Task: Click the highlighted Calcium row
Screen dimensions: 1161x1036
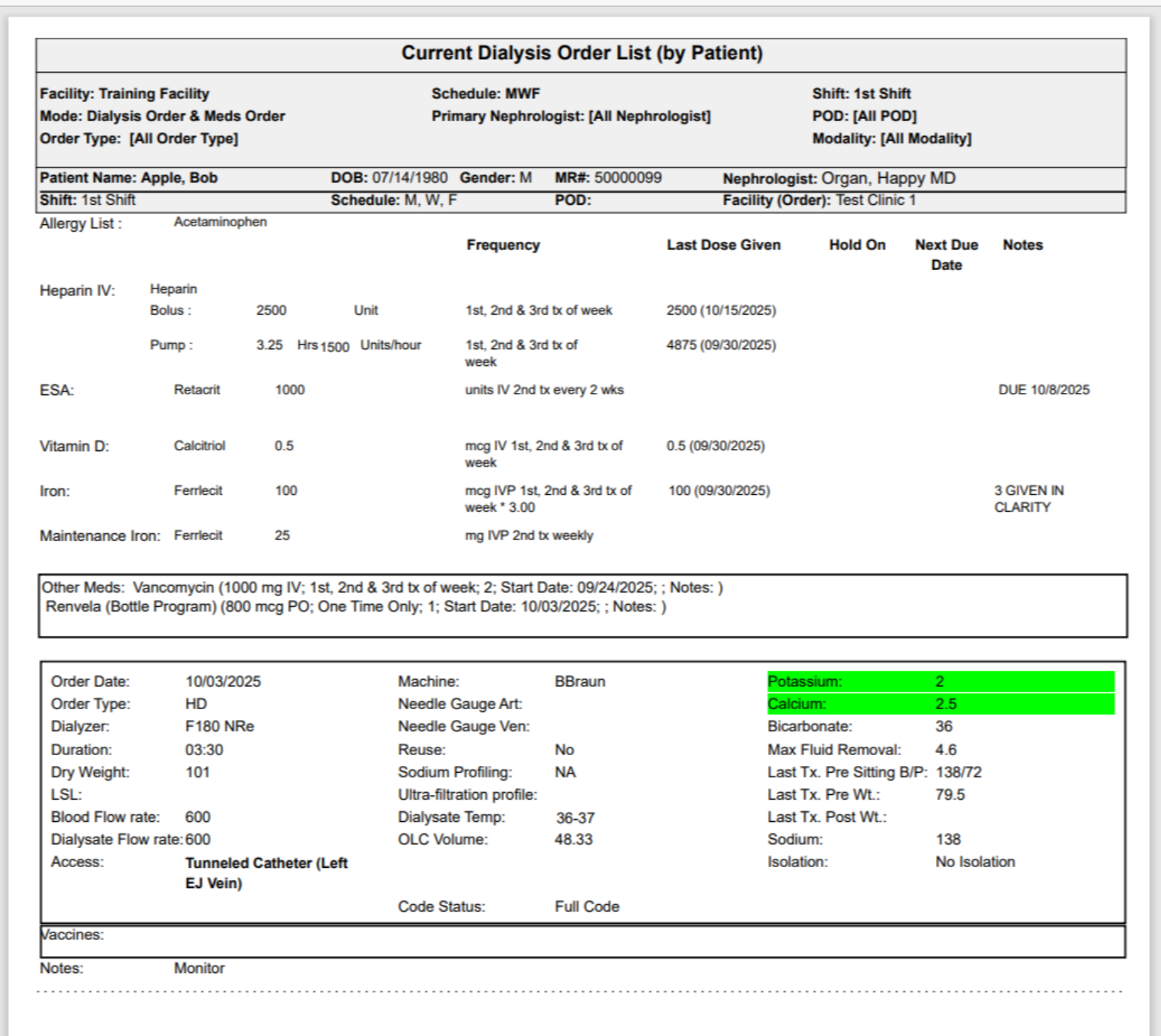Action: coord(941,704)
